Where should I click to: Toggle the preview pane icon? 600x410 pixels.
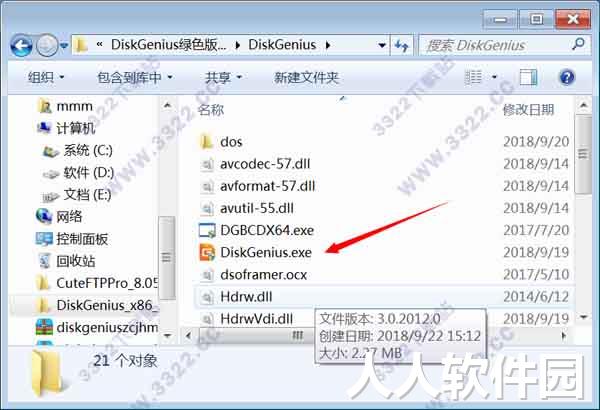(x=528, y=78)
